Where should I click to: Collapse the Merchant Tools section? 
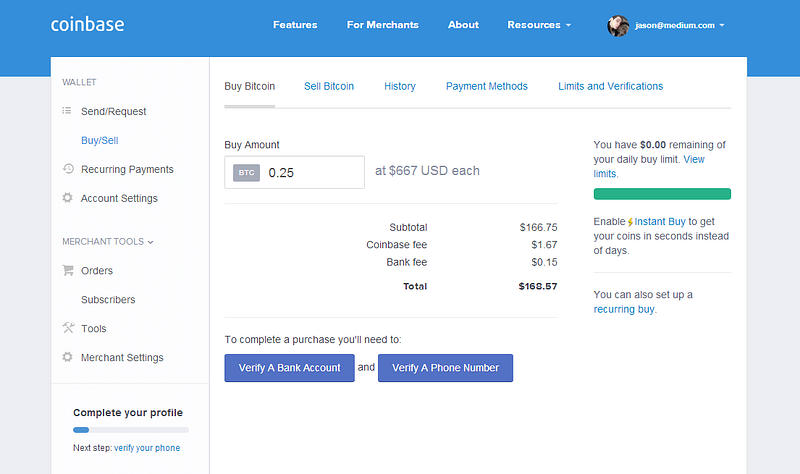coord(108,241)
